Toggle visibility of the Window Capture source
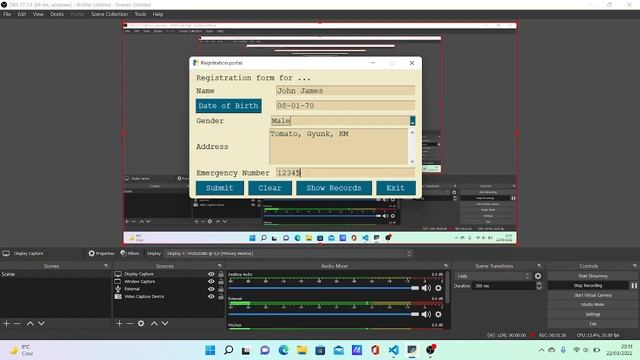The height and width of the screenshot is (360, 640). (x=211, y=282)
